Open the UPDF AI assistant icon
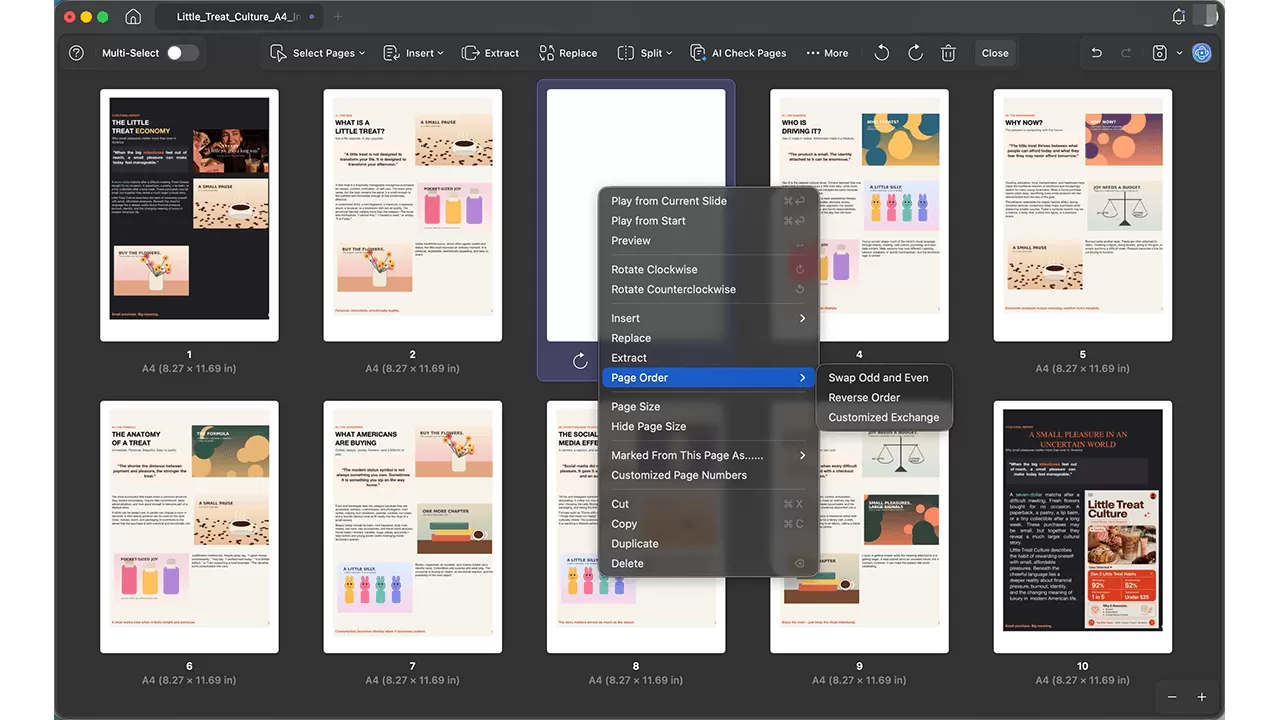 (x=1202, y=53)
